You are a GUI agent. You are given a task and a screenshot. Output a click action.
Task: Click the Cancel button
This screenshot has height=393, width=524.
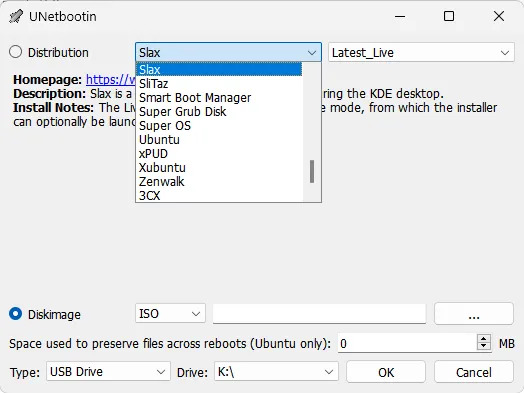pyautogui.click(x=474, y=372)
